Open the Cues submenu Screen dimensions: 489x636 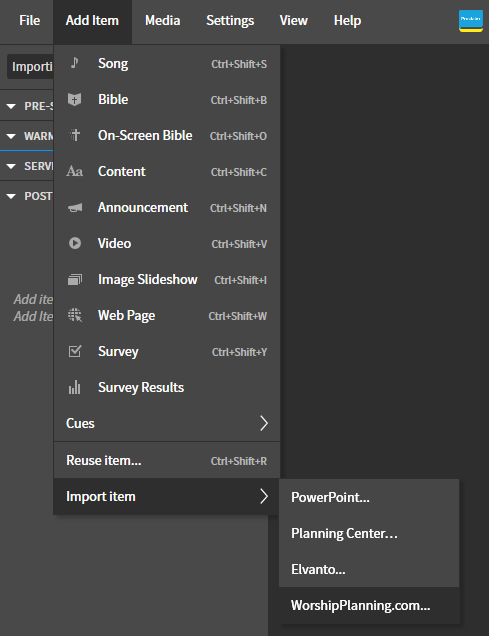tap(167, 423)
